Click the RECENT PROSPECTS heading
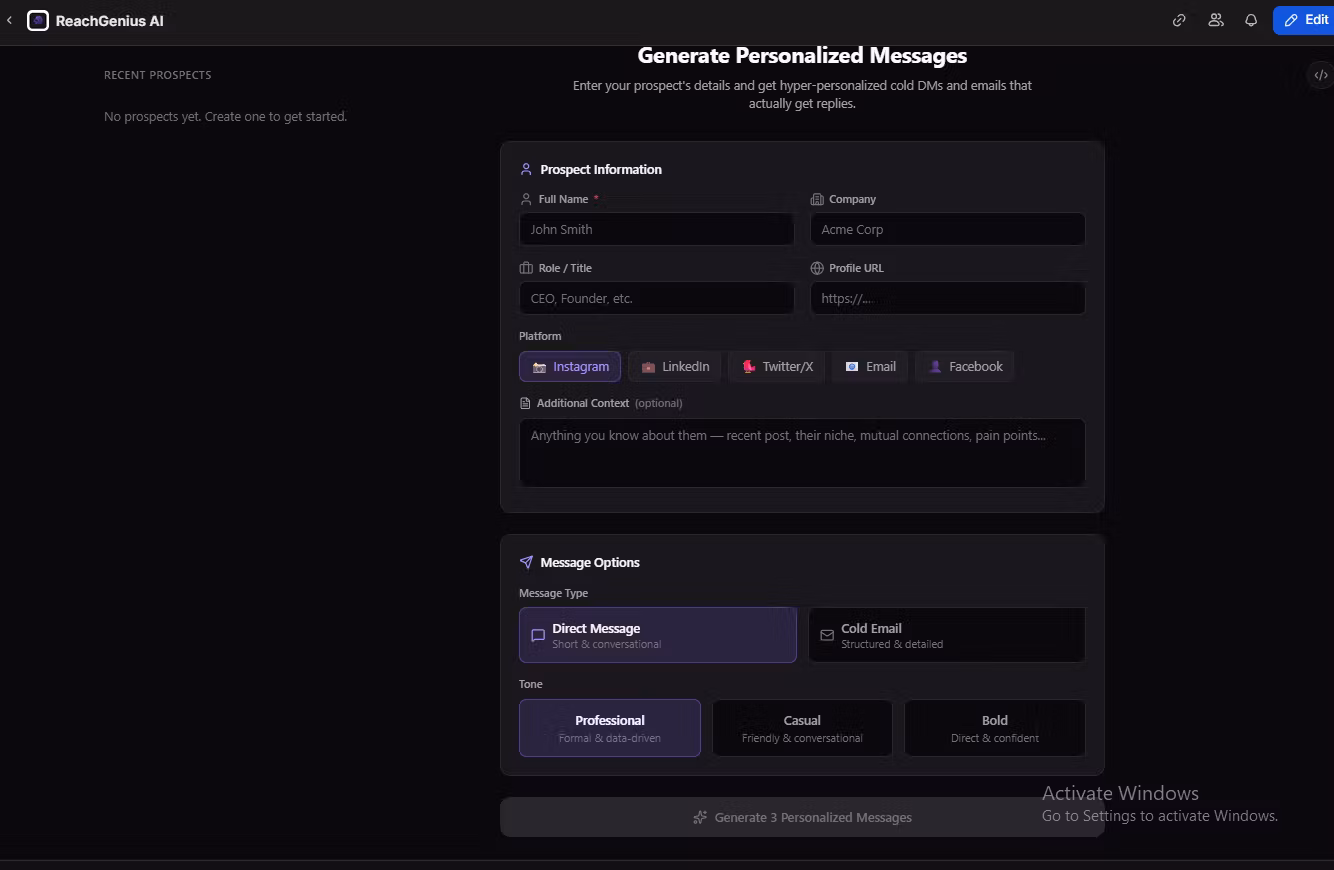Image resolution: width=1334 pixels, height=870 pixels. (158, 75)
